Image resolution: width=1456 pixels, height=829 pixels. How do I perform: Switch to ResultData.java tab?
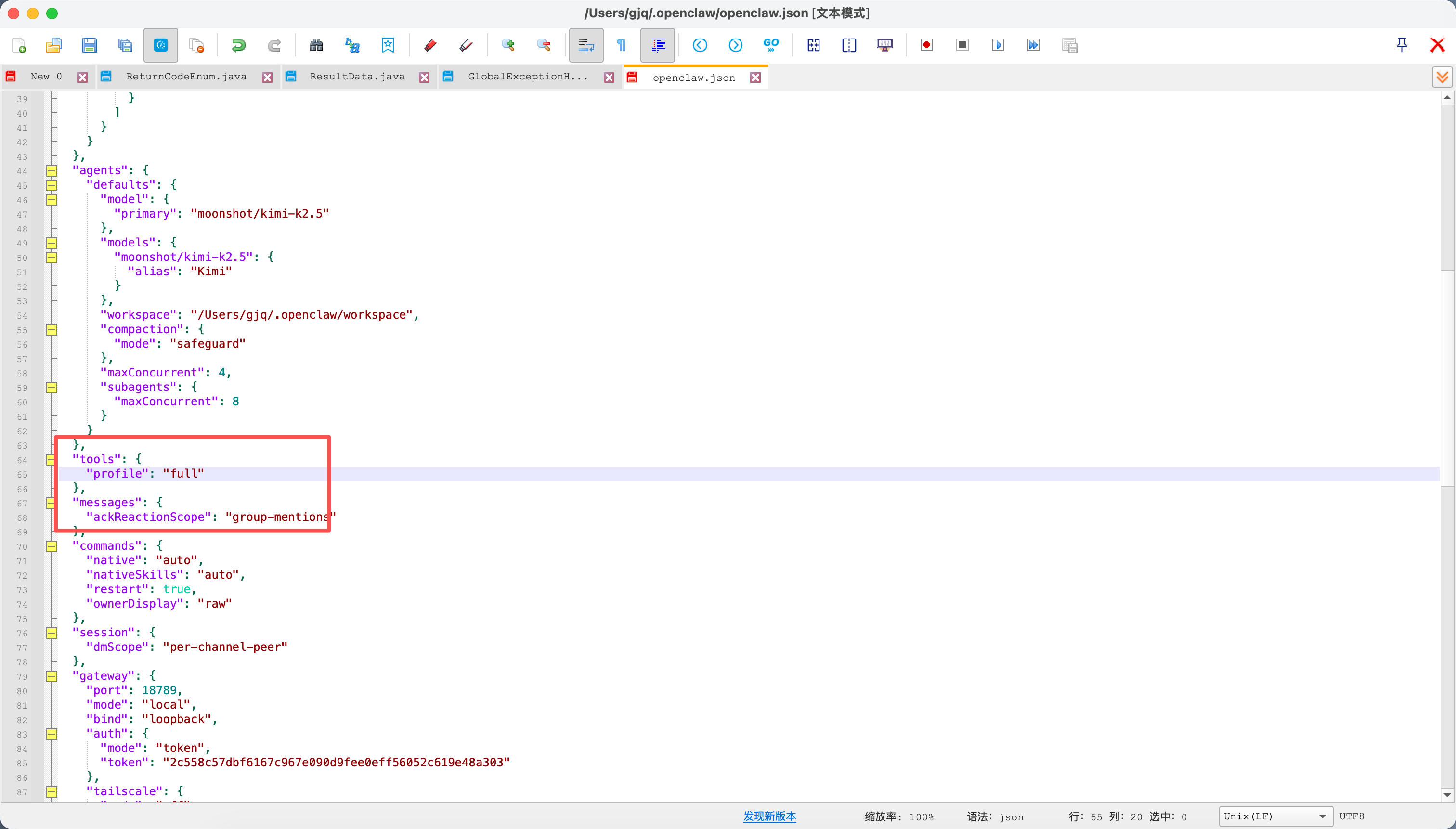tap(357, 77)
